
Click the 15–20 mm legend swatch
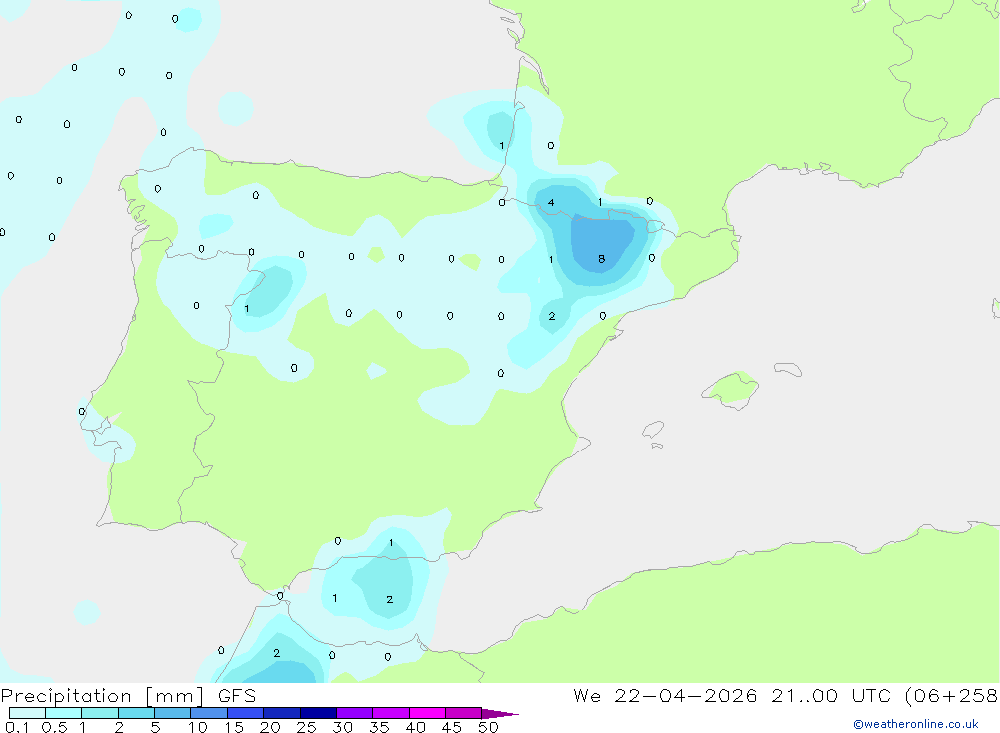coord(245,713)
